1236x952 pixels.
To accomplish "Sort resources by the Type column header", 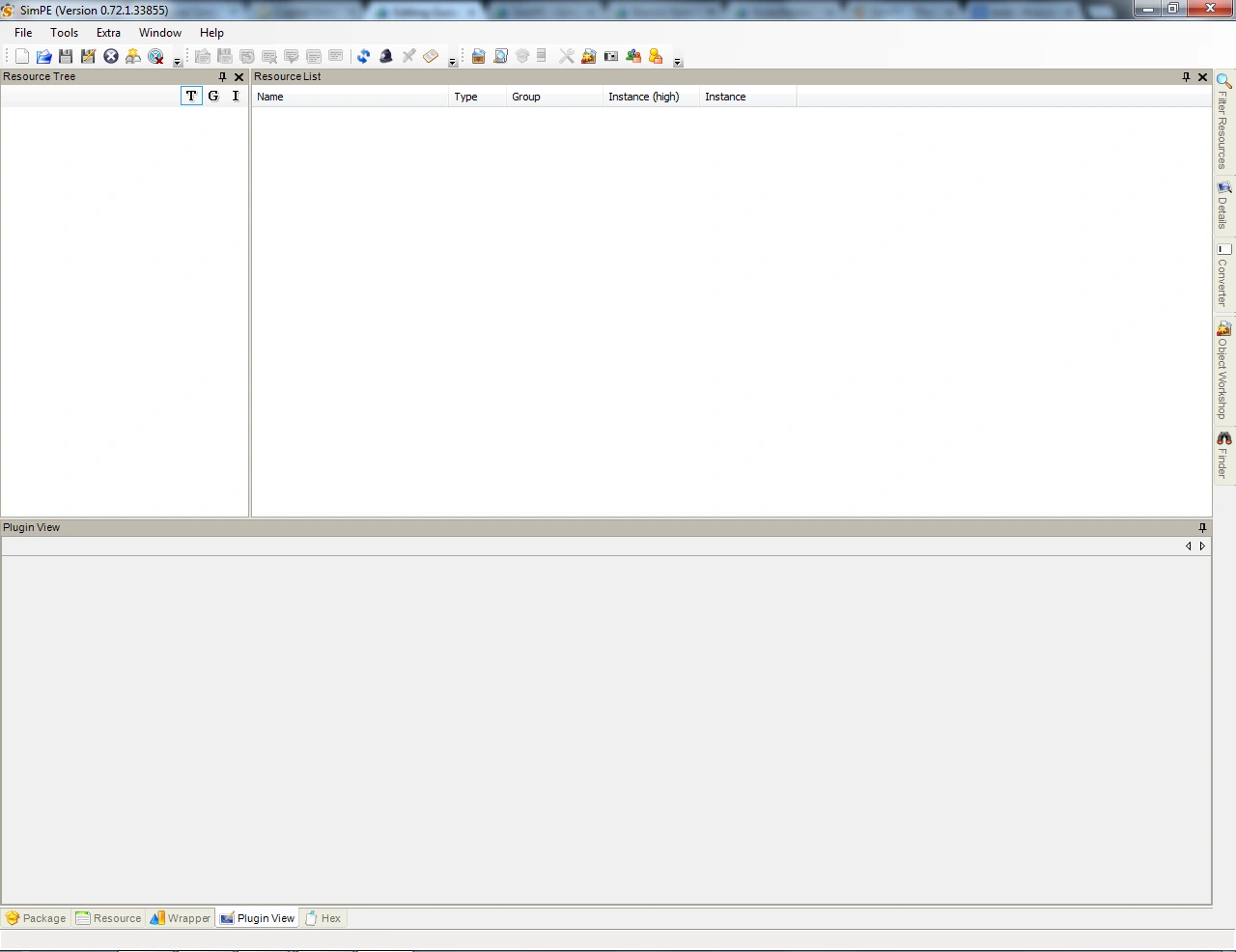I will point(477,97).
